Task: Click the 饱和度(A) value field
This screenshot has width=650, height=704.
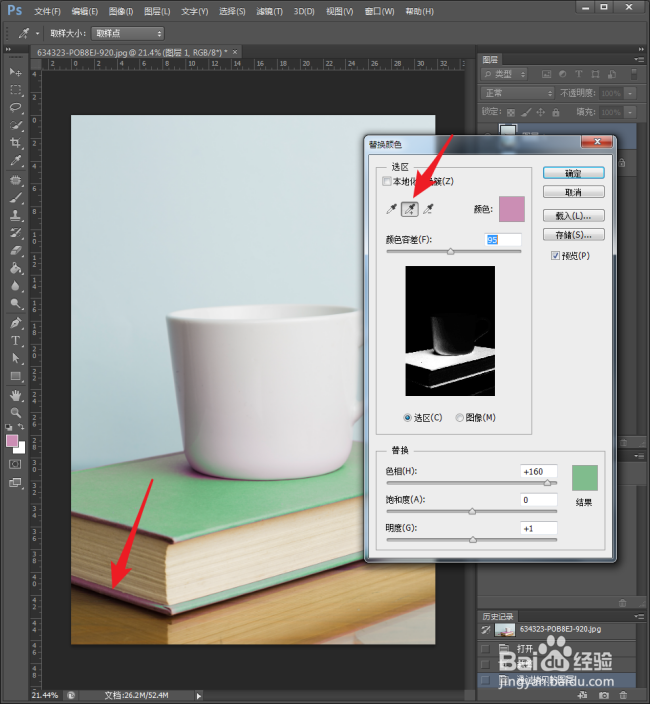Action: [x=539, y=500]
